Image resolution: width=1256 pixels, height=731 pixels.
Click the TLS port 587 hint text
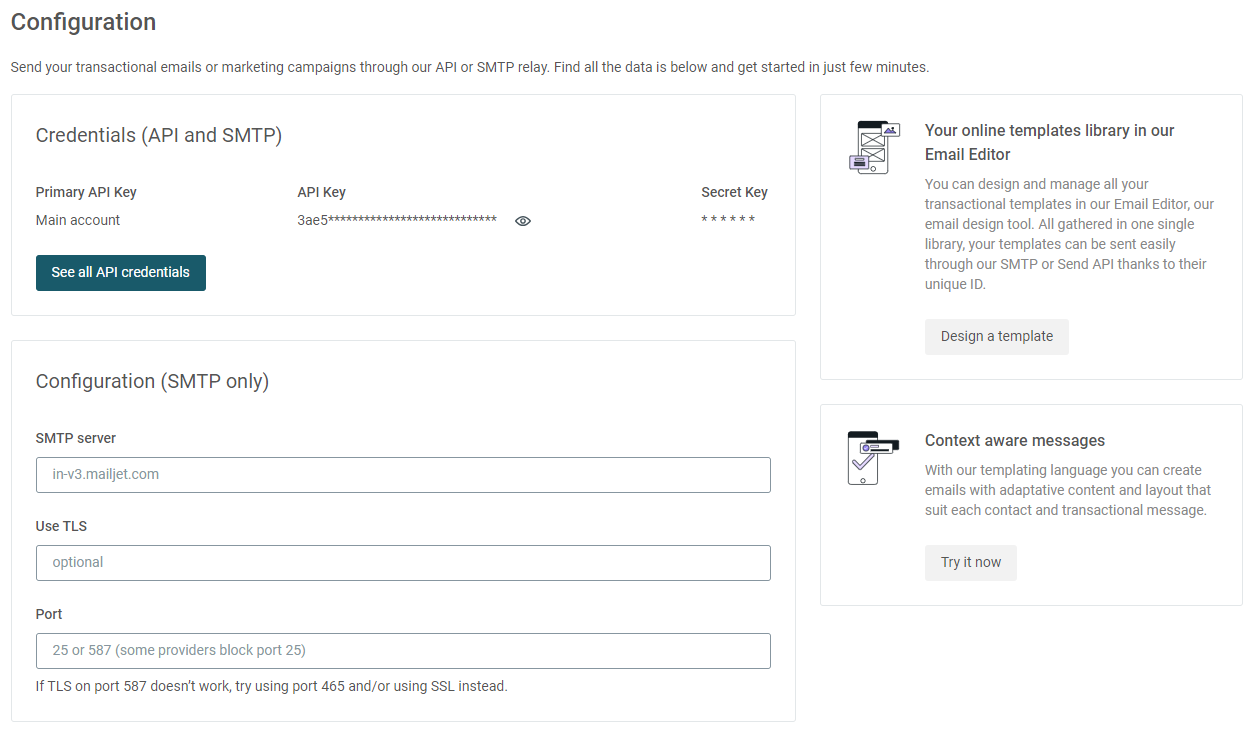point(273,686)
